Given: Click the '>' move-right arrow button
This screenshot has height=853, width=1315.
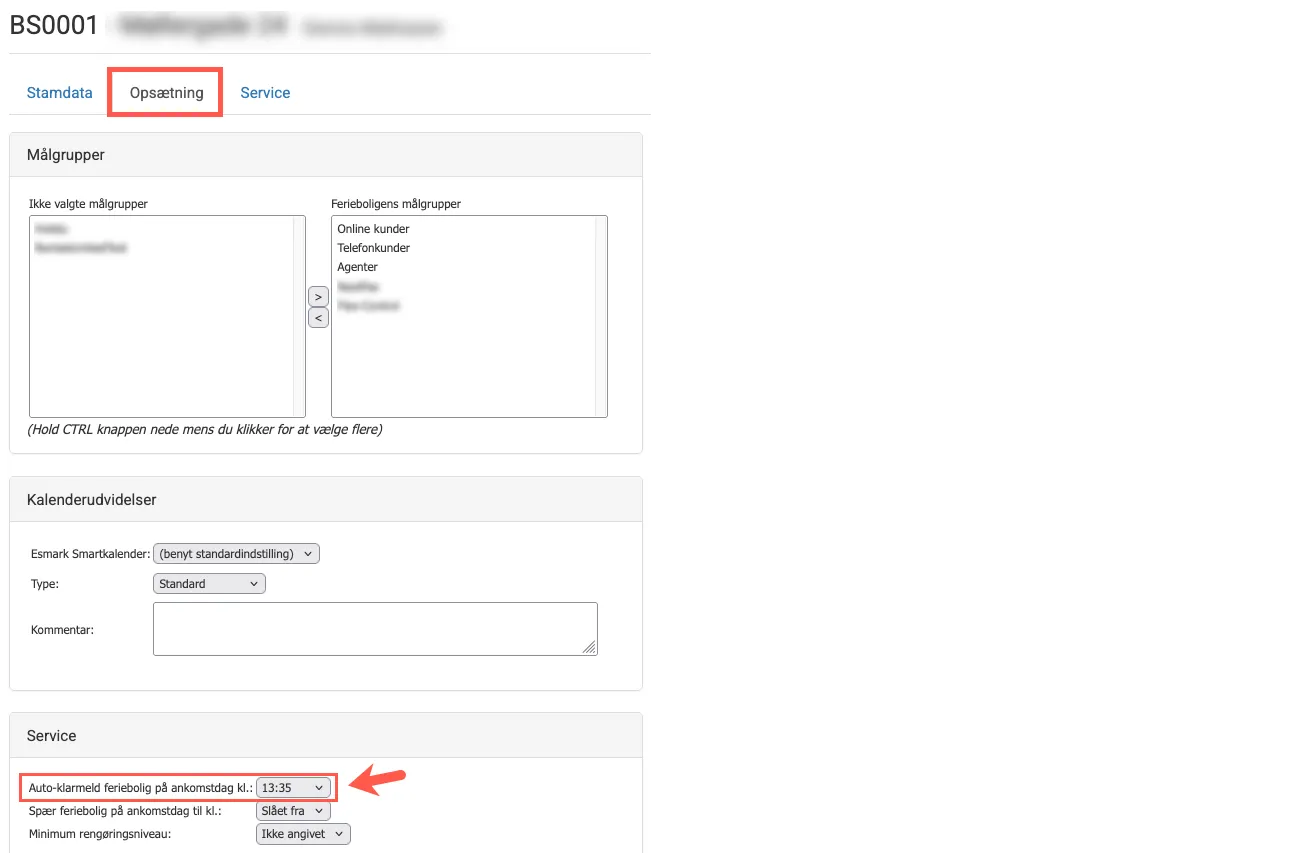Looking at the screenshot, I should [x=318, y=297].
